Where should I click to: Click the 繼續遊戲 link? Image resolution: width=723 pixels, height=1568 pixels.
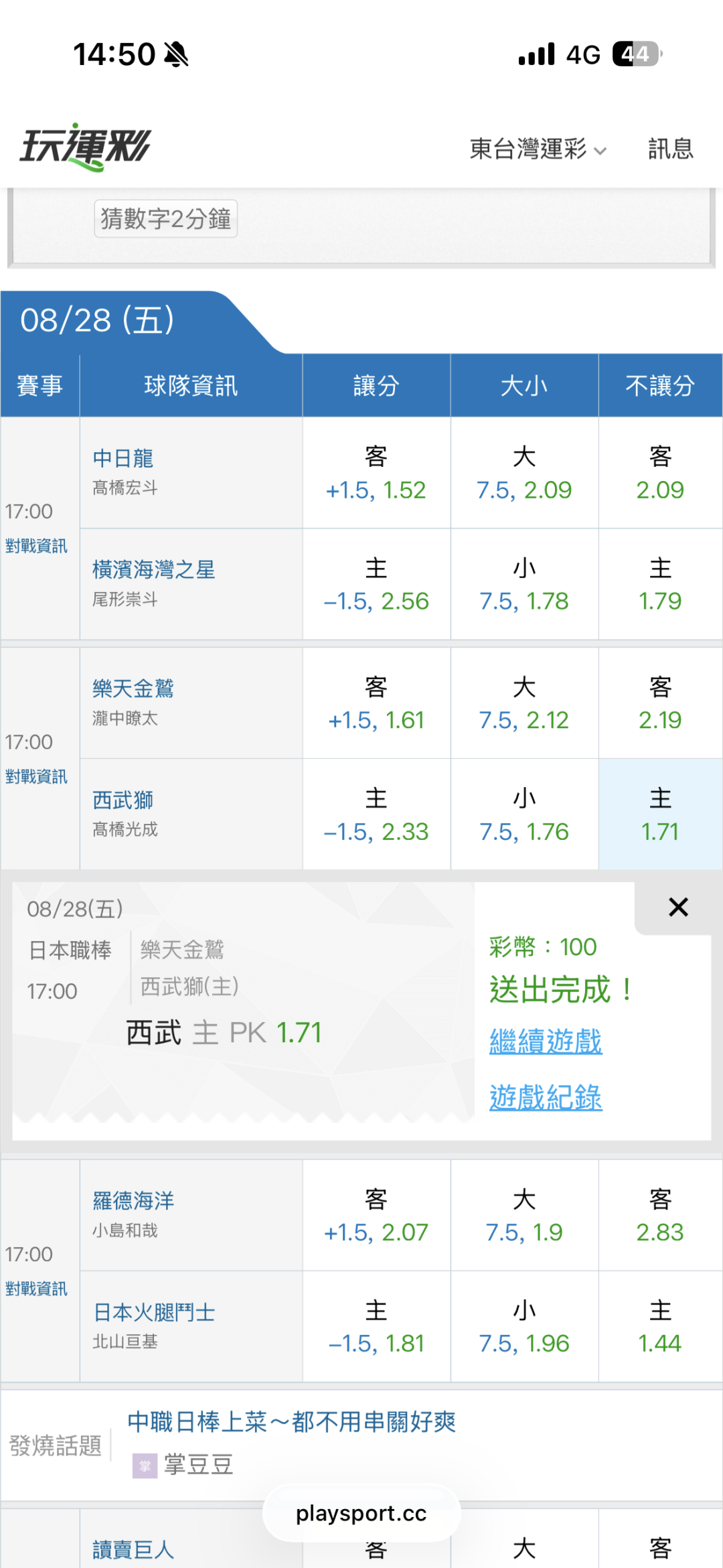tap(546, 1042)
